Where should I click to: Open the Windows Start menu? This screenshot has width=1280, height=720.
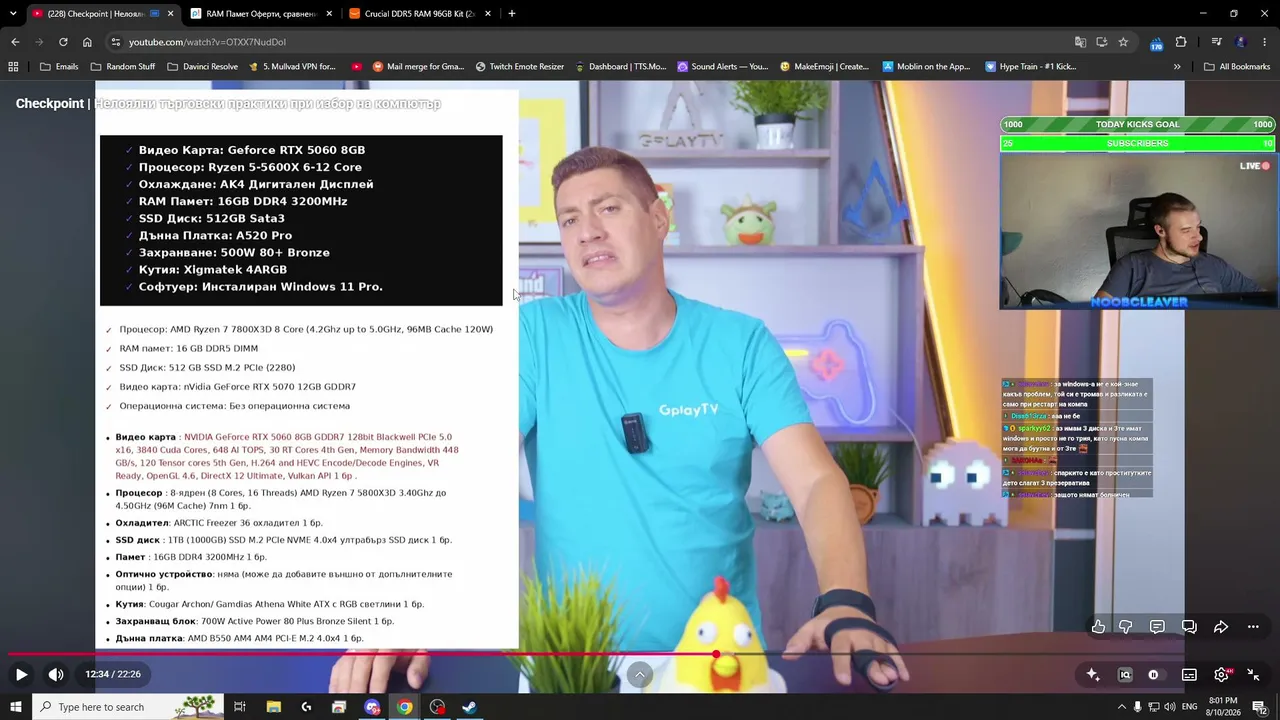click(17, 707)
